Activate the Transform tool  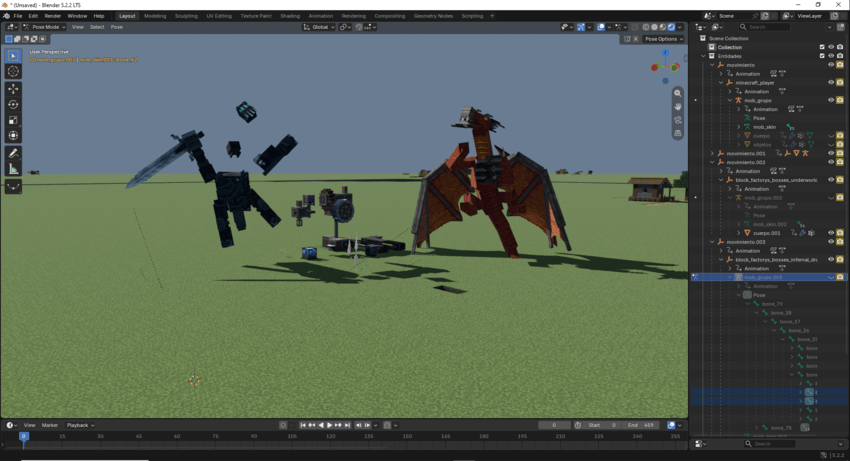(x=13, y=136)
